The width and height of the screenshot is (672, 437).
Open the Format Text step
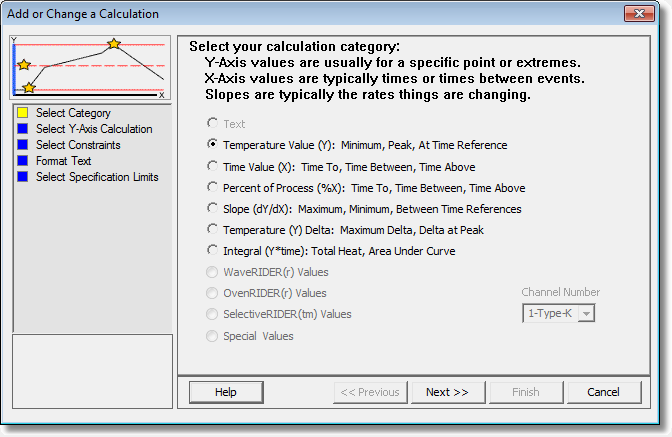coord(63,161)
